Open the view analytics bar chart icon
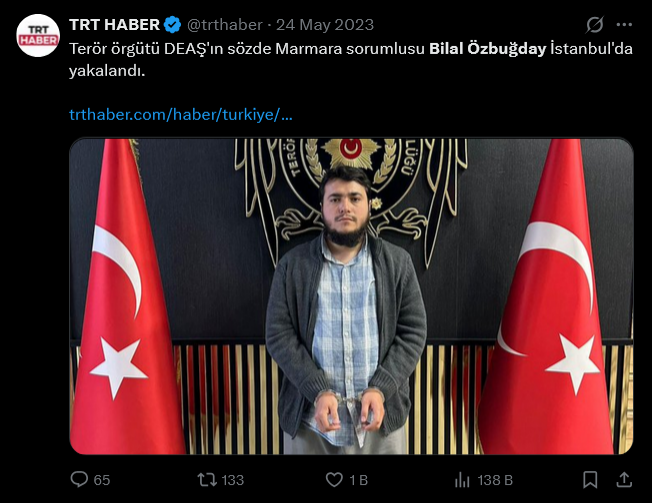This screenshot has width=652, height=503. click(462, 480)
